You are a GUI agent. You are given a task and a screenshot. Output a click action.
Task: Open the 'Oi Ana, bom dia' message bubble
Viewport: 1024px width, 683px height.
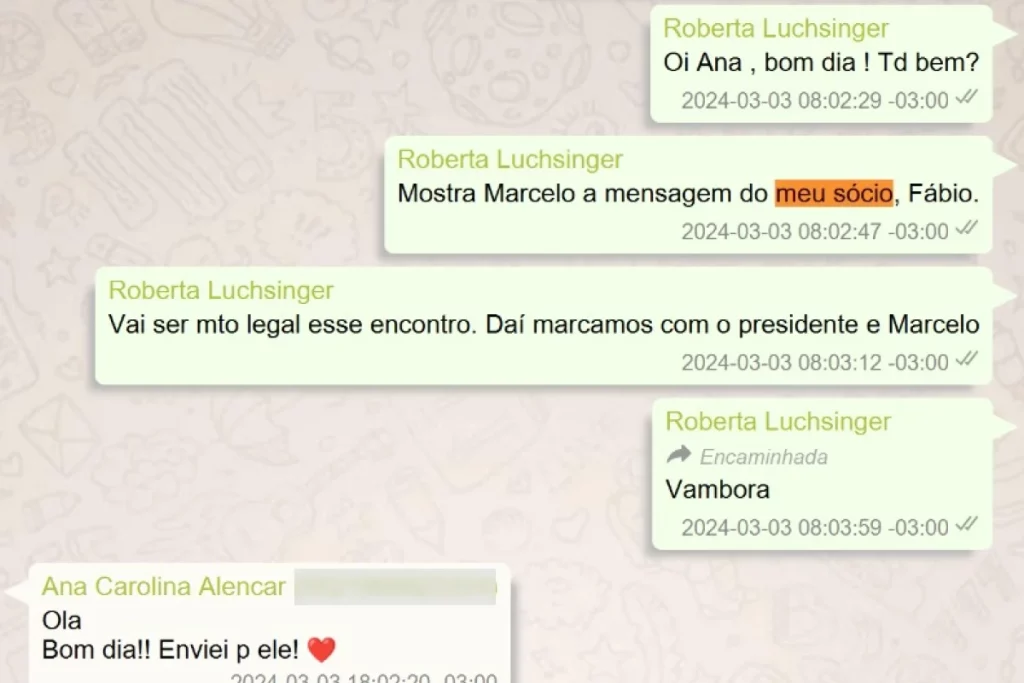click(x=822, y=64)
